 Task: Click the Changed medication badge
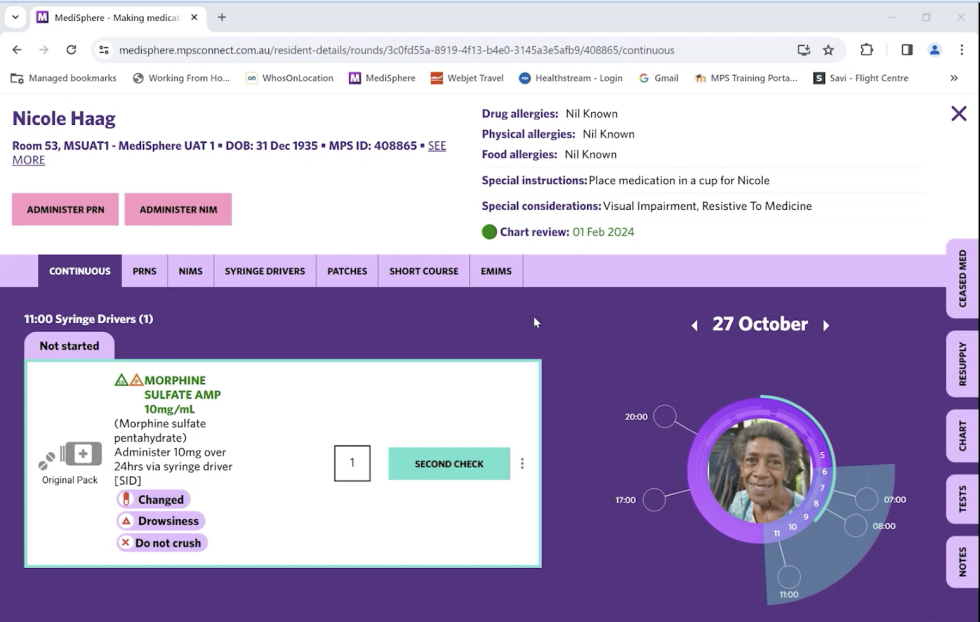point(154,499)
